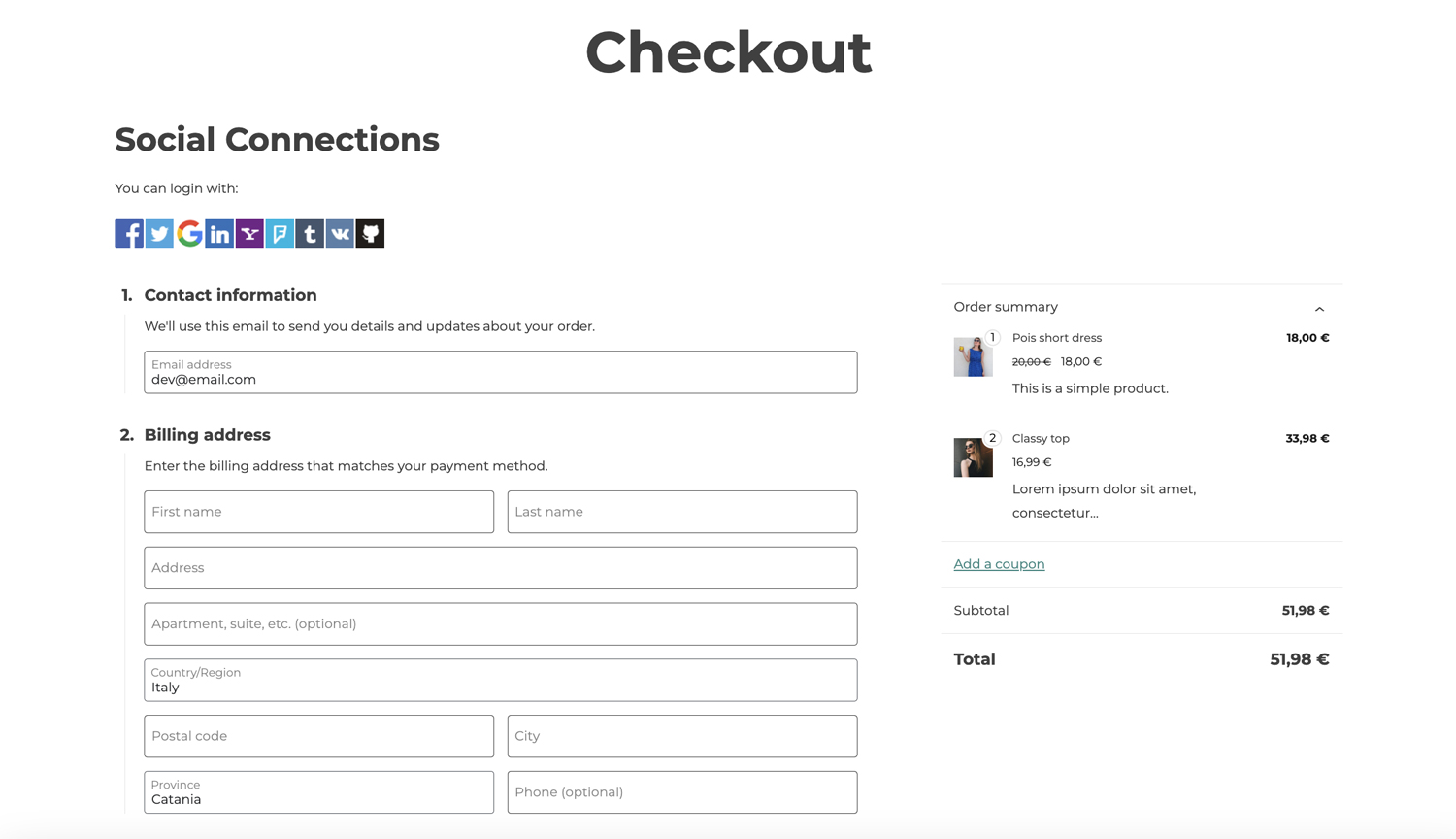This screenshot has width=1456, height=839.
Task: Choose the Yahoo login icon
Action: [x=249, y=233]
